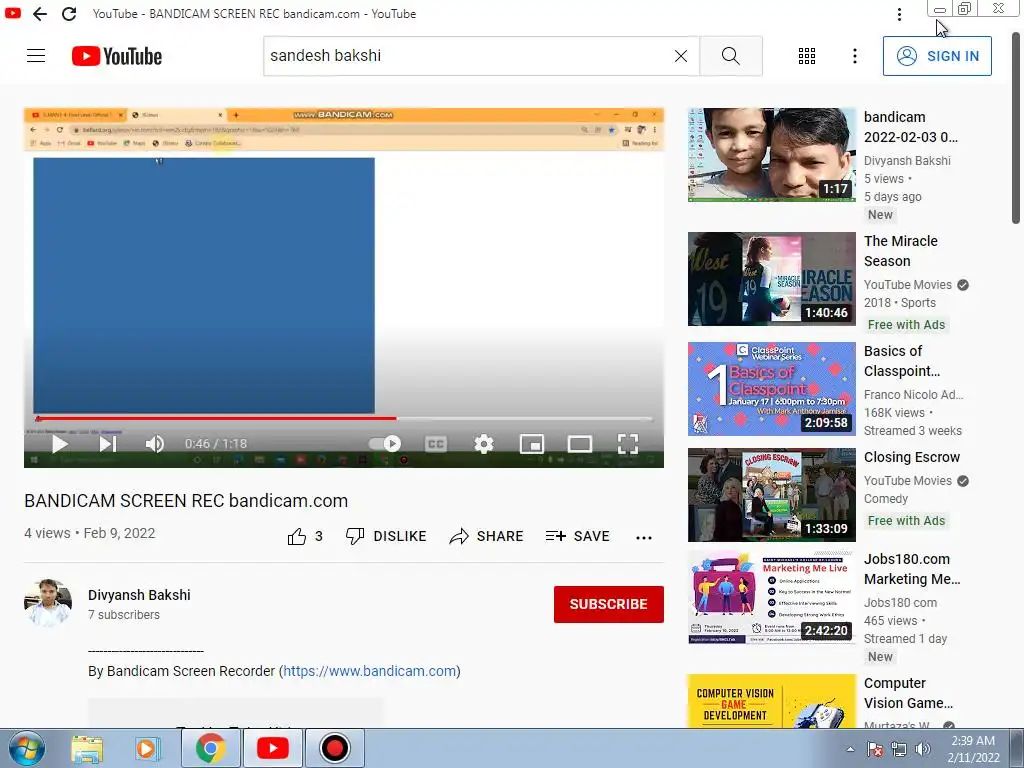Open Action Center flag tray icon
Viewport: 1024px width, 768px height.
(875, 749)
